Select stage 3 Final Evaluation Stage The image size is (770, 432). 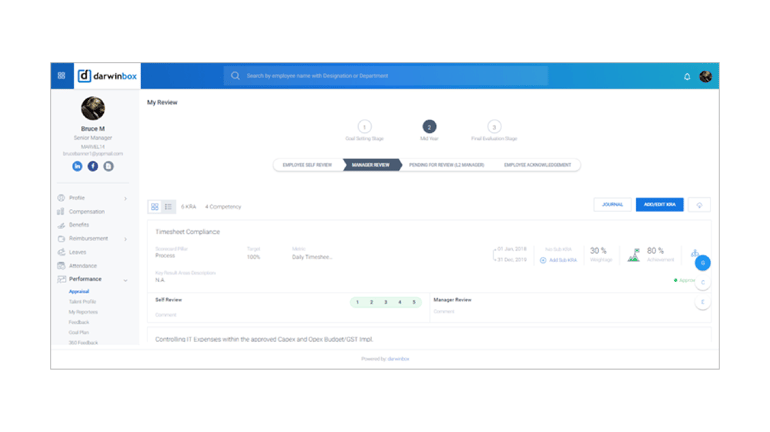click(494, 127)
